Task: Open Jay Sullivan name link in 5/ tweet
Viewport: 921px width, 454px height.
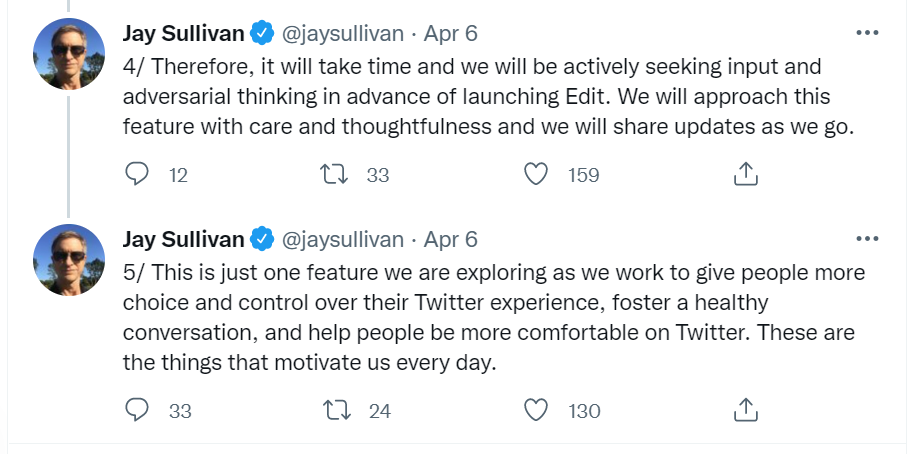Action: [x=183, y=239]
